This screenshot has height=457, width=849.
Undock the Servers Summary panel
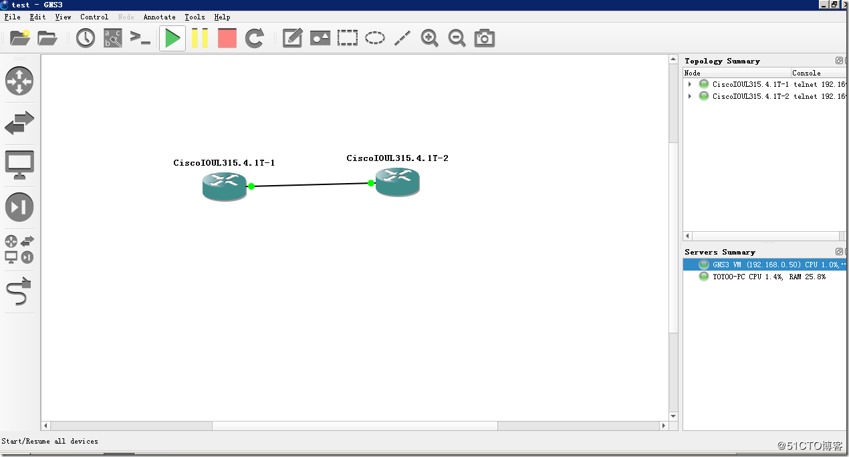(839, 252)
